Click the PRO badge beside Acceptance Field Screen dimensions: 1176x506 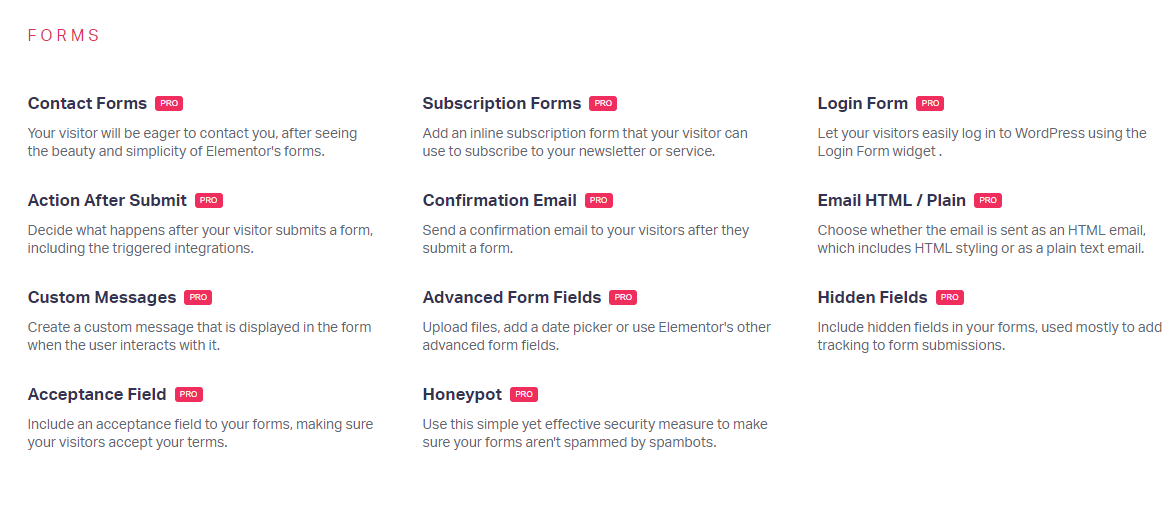(189, 394)
